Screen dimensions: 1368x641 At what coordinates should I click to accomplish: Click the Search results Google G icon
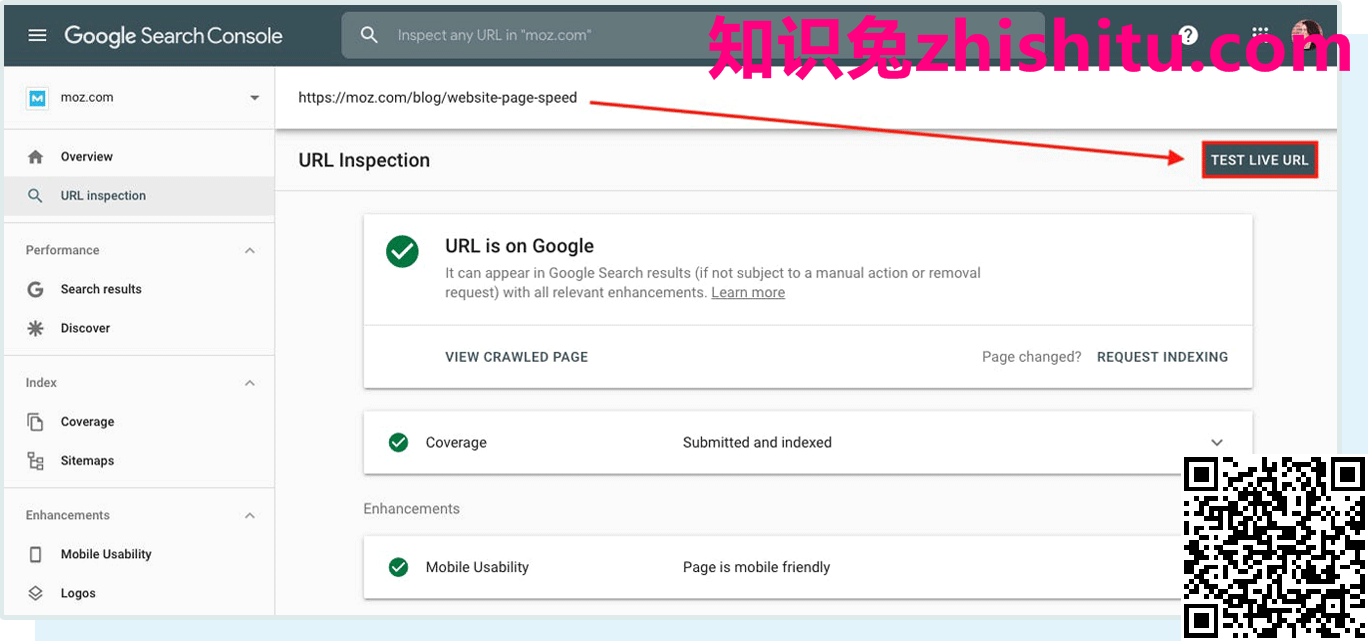[x=36, y=289]
